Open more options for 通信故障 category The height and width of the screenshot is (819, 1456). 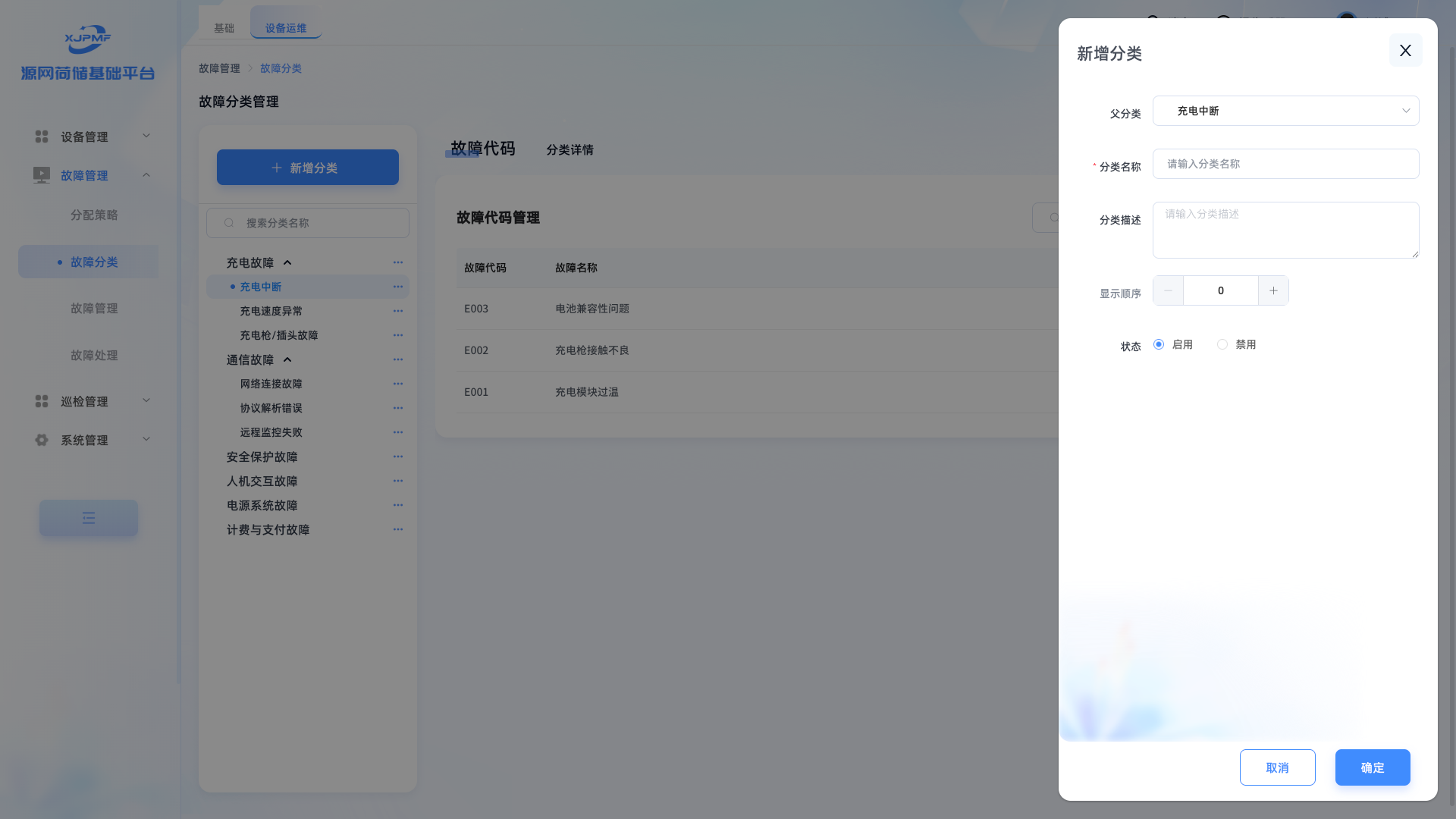pyautogui.click(x=398, y=359)
